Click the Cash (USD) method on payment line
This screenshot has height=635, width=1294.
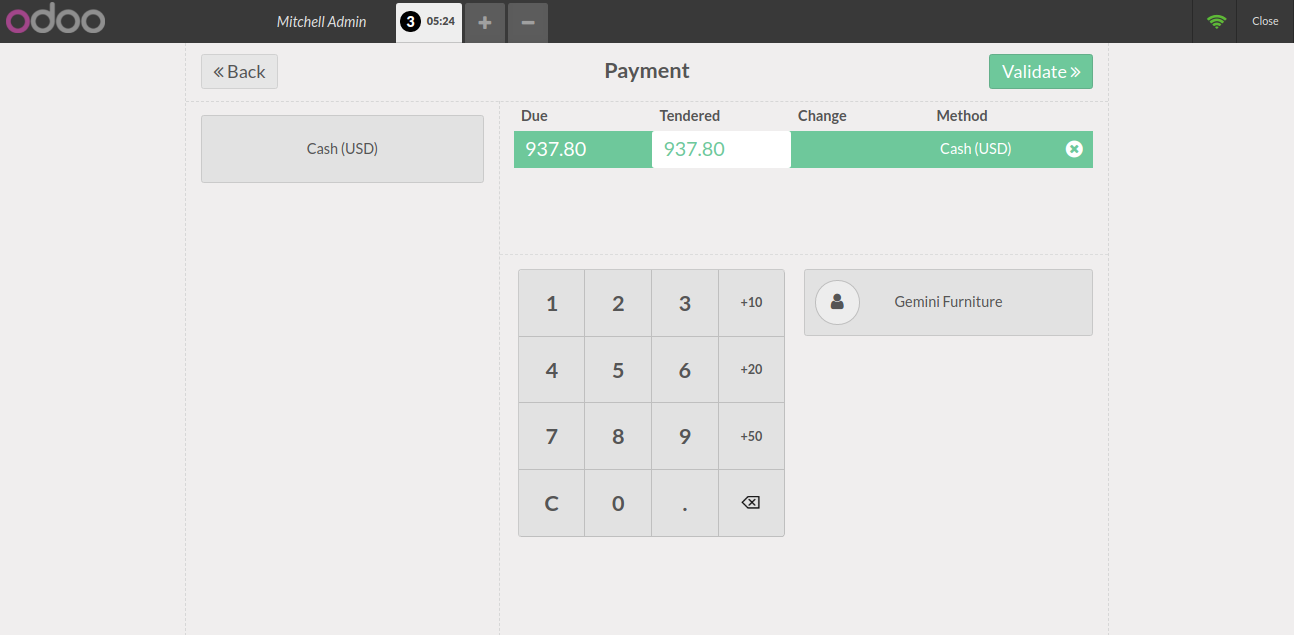point(976,149)
